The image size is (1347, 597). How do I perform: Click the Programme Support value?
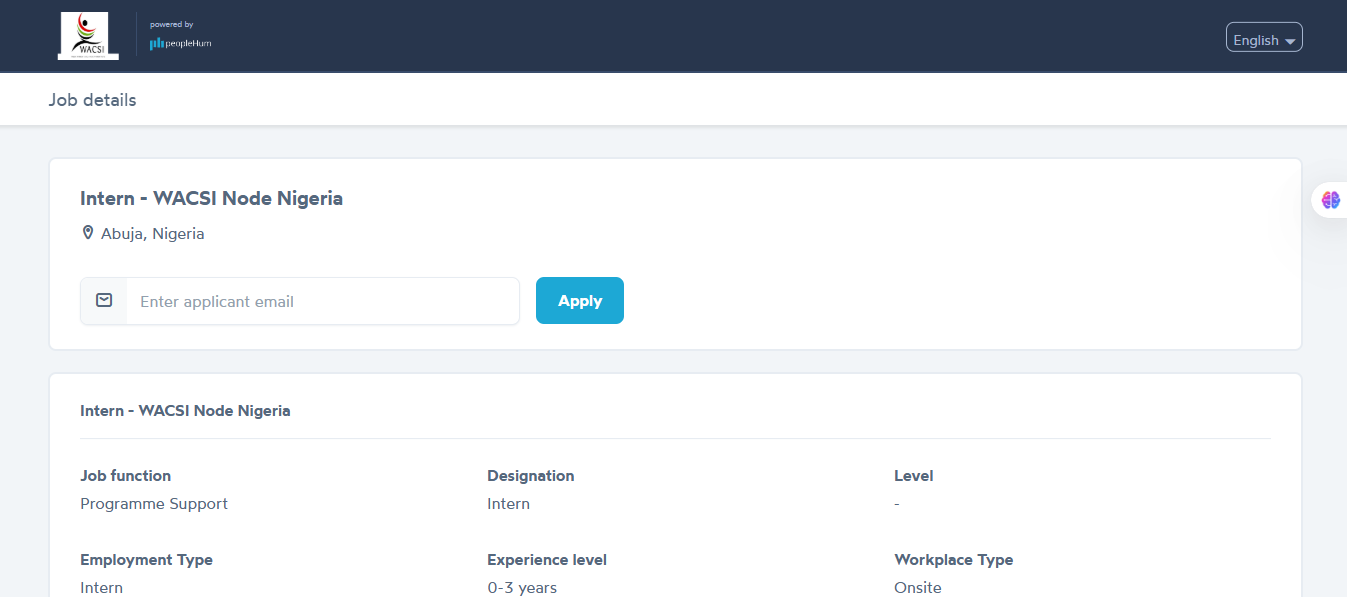[154, 504]
